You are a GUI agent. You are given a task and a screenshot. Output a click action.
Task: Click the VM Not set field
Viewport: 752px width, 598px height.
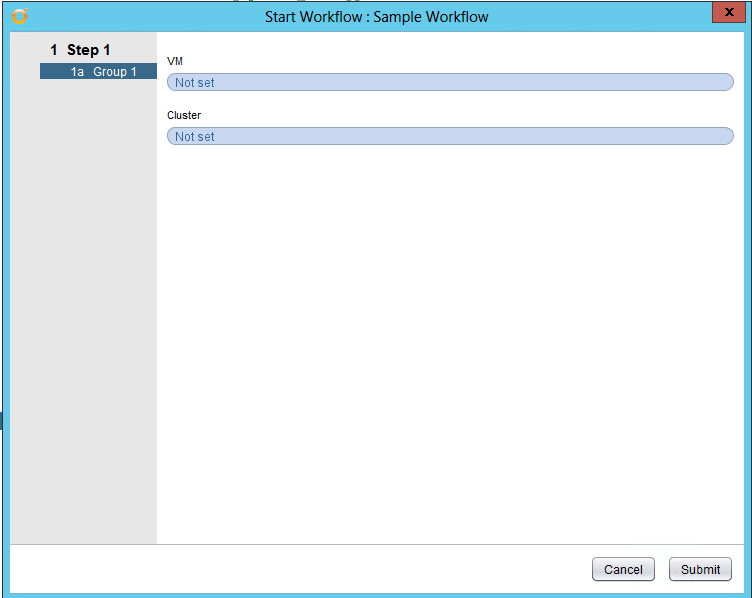(450, 82)
